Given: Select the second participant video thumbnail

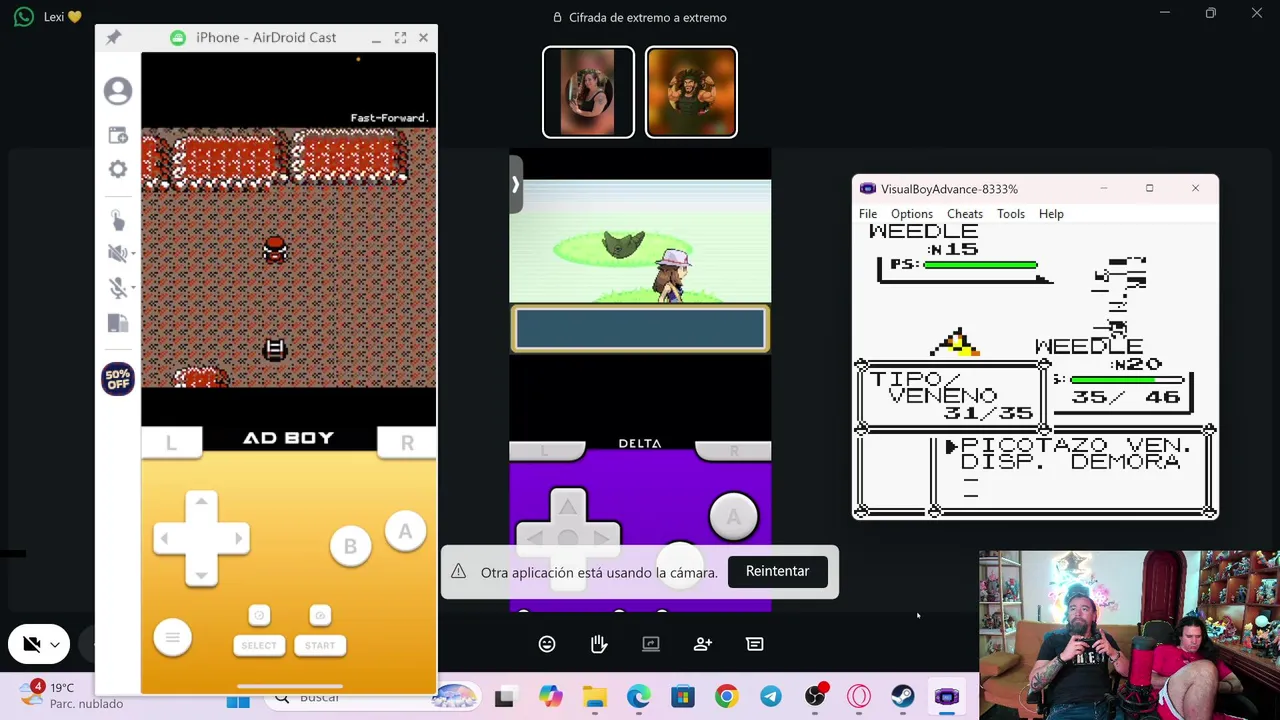Looking at the screenshot, I should 691,92.
